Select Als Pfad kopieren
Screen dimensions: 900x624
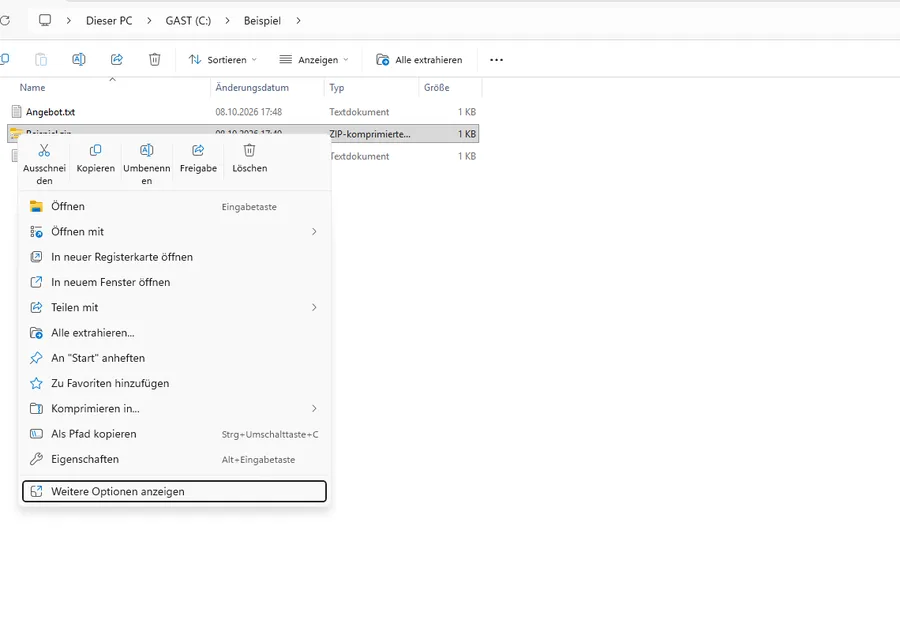pyautogui.click(x=174, y=433)
